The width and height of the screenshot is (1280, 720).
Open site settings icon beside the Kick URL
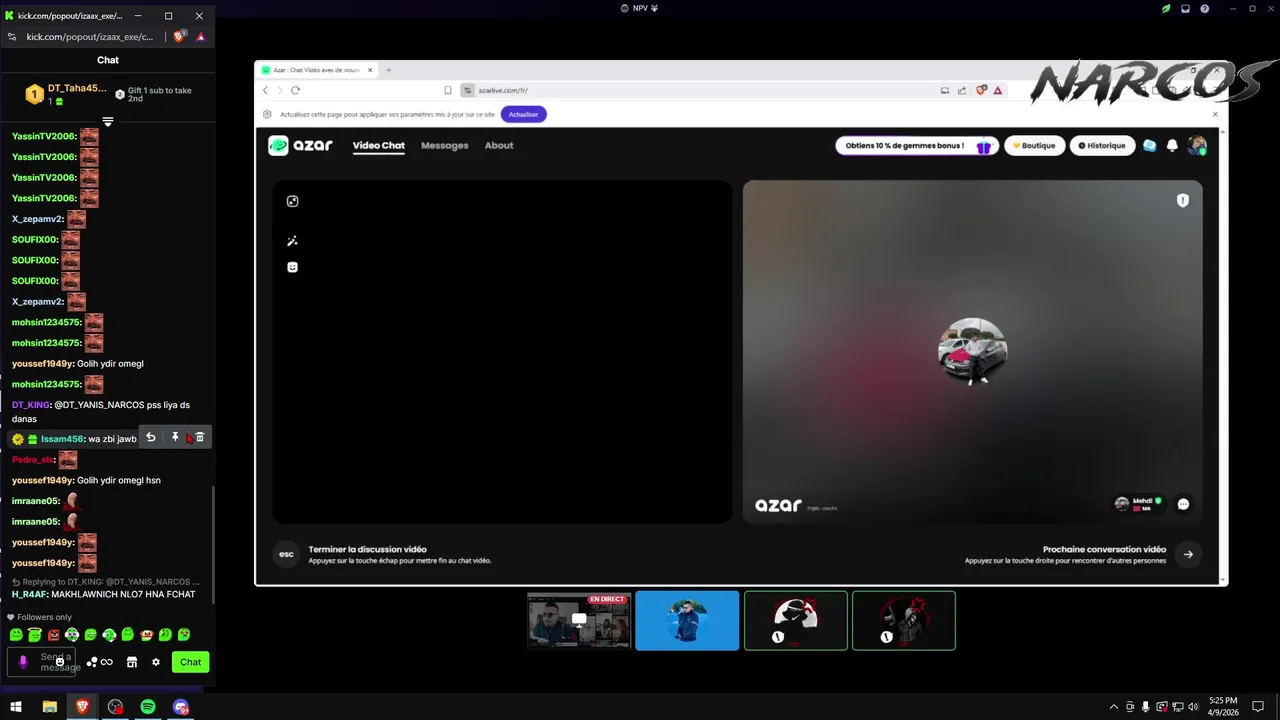click(x=12, y=37)
